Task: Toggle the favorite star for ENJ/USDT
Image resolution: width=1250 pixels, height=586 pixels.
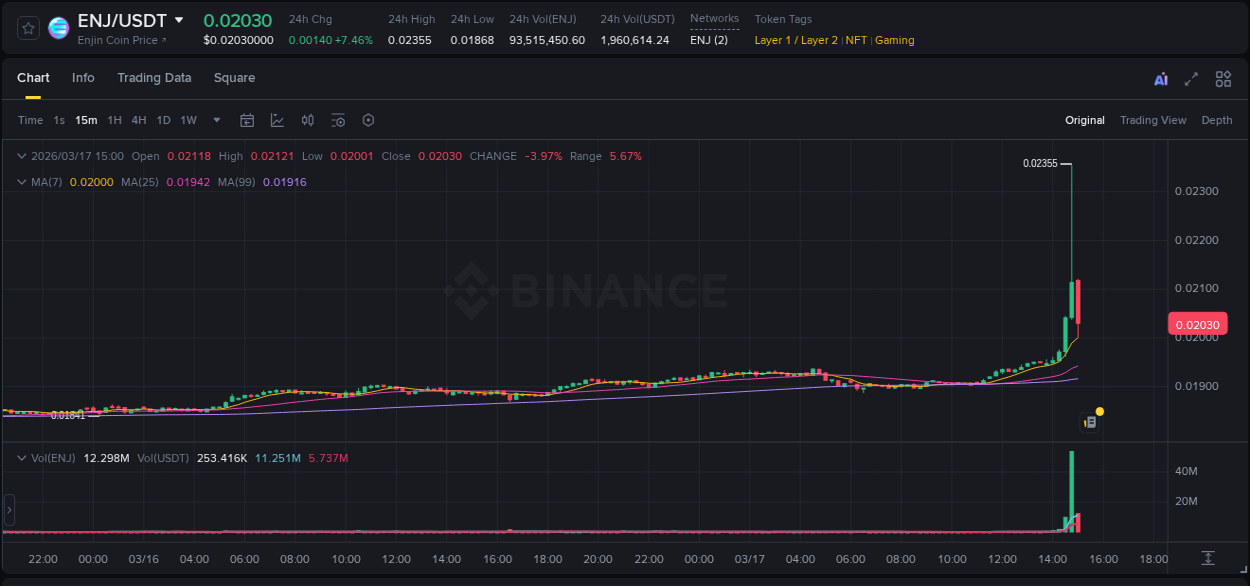Action: click(x=27, y=28)
